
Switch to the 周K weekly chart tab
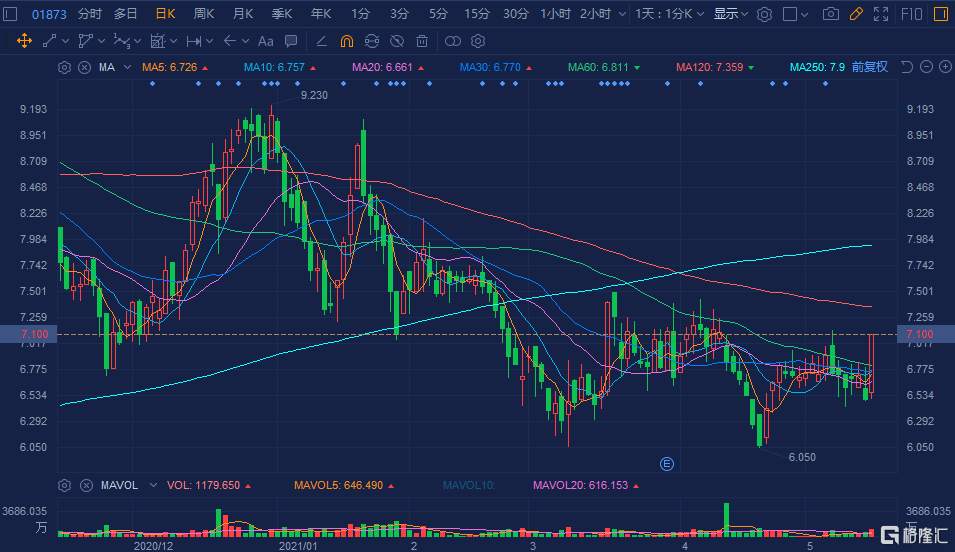click(204, 14)
